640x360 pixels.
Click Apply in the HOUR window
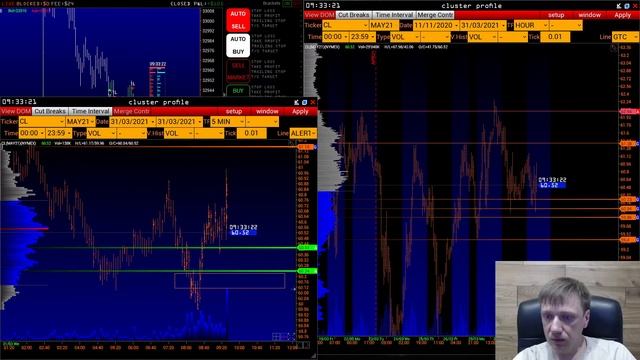622,15
